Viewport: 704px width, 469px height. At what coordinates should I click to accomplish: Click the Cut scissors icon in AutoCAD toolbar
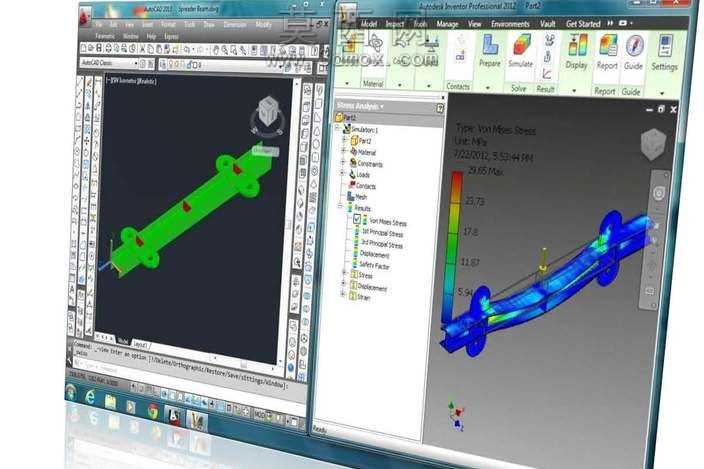(142, 49)
